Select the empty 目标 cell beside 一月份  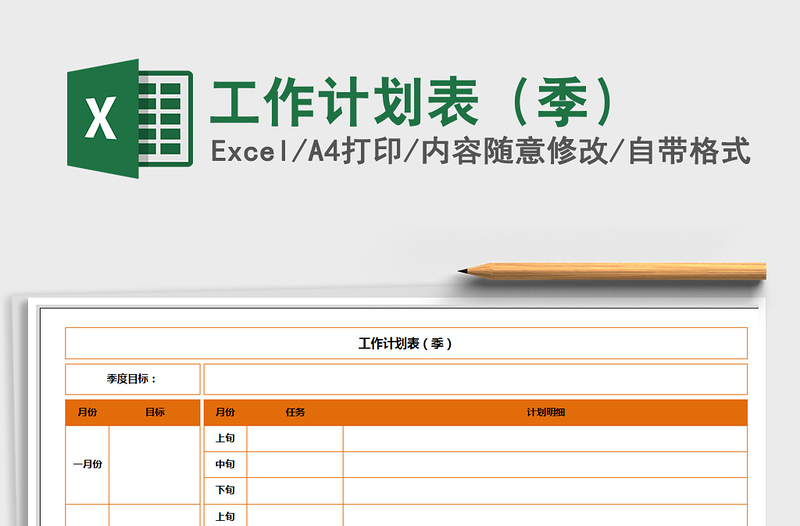155,465
